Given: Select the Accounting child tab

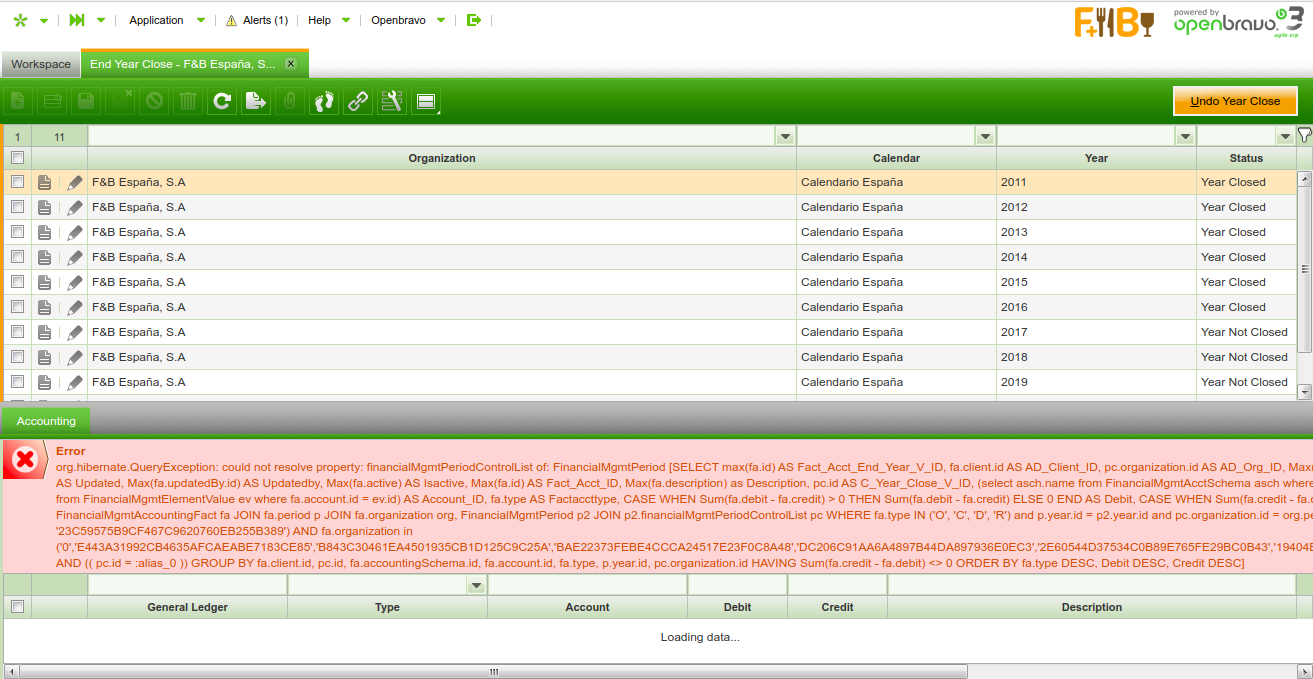Looking at the screenshot, I should 46,421.
